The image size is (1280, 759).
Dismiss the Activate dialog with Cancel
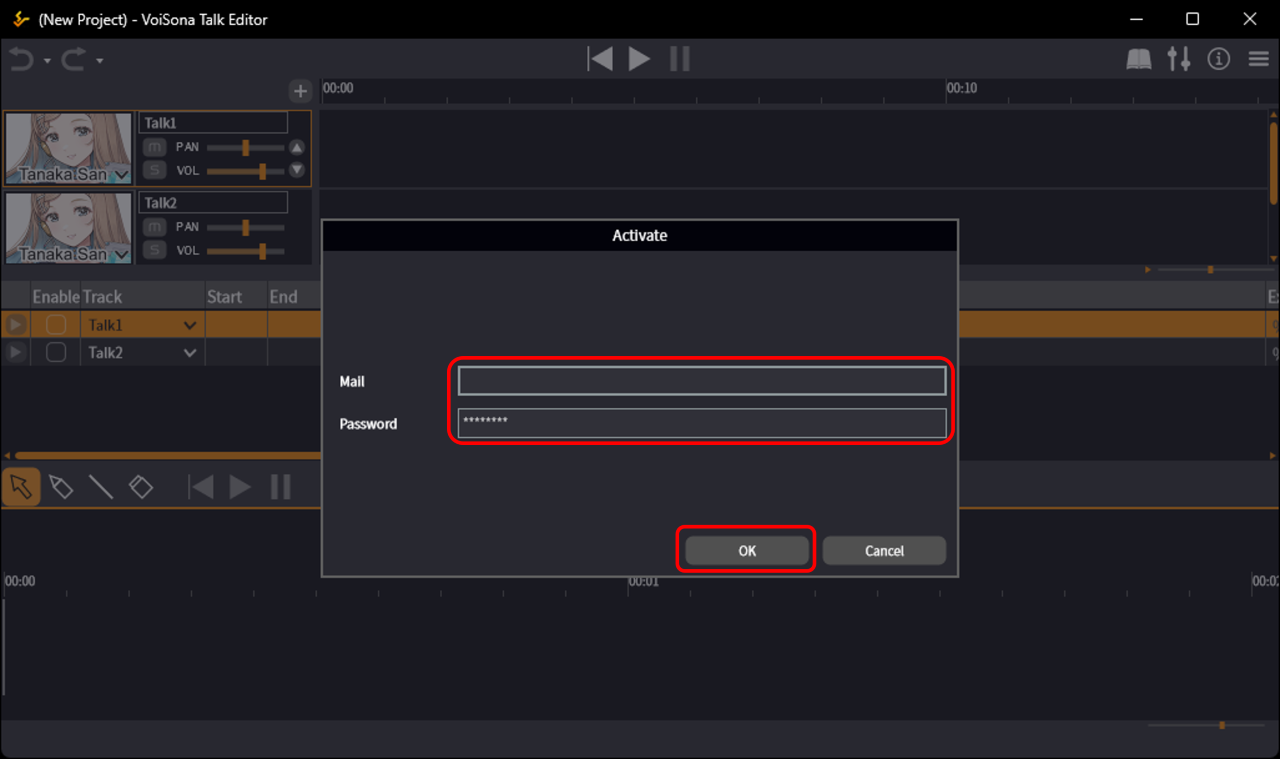coord(884,551)
